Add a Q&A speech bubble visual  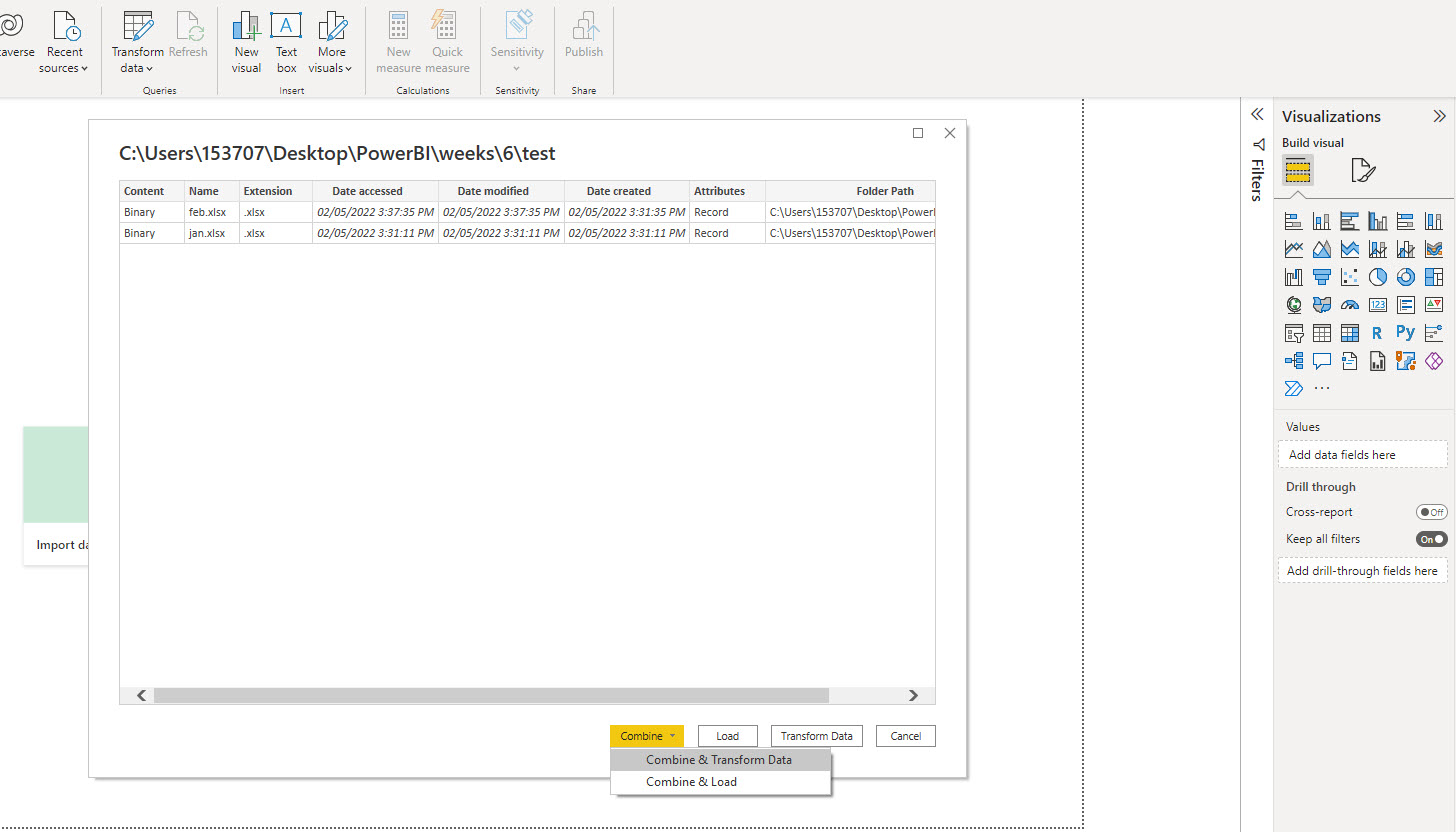click(1322, 361)
